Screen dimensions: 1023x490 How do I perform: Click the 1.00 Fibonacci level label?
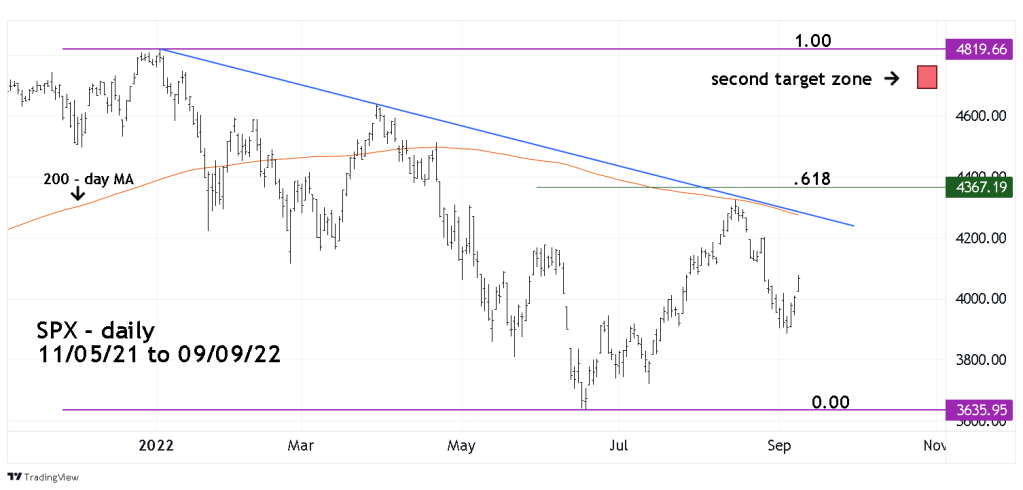tap(814, 41)
